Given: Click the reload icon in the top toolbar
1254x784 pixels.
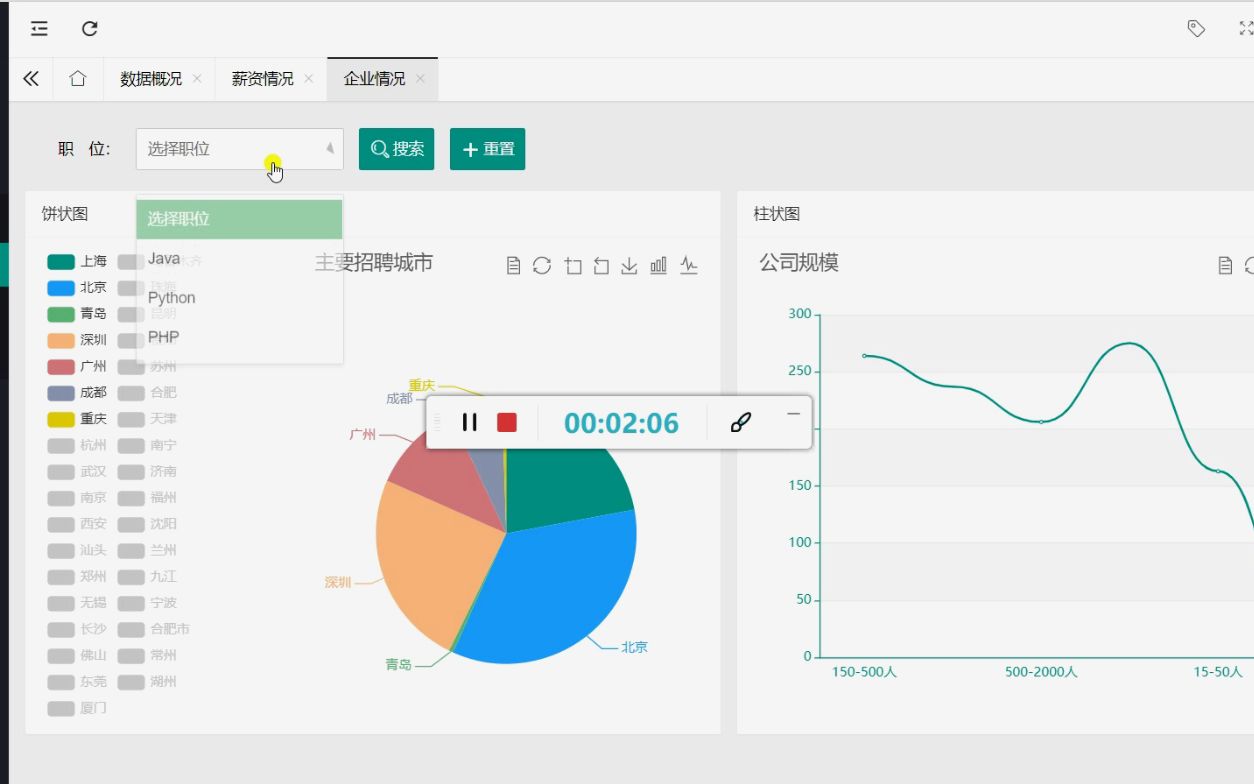Looking at the screenshot, I should [88, 28].
